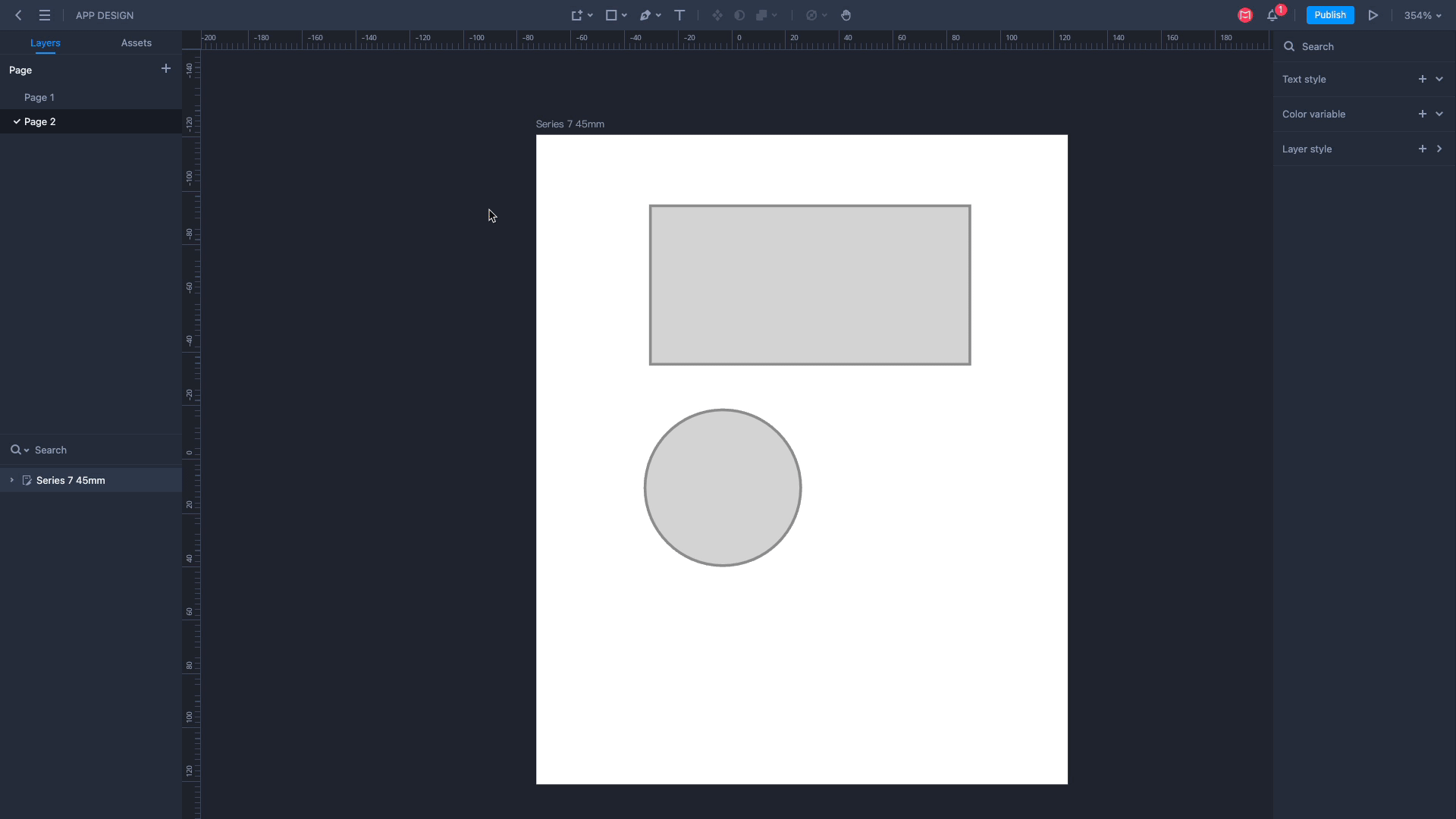This screenshot has height=819, width=1456.
Task: Start the prototype preview play button
Action: 1373,15
